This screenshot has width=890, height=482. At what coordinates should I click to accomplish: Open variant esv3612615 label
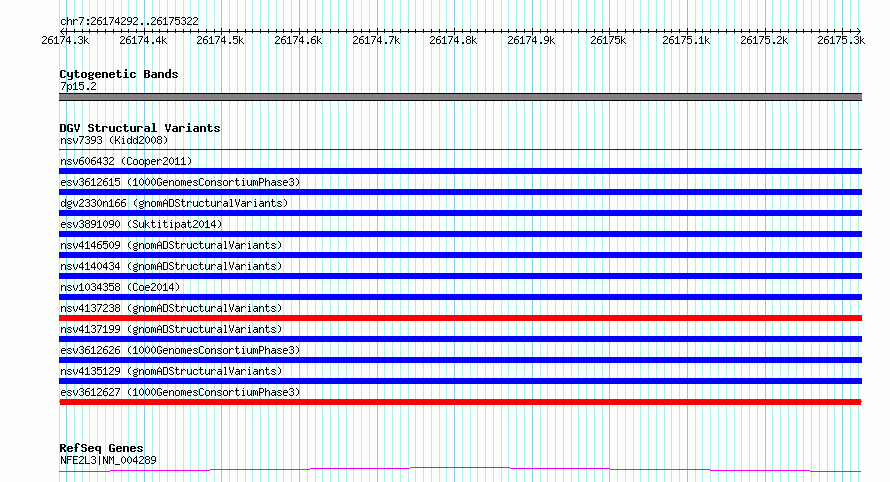pyautogui.click(x=180, y=182)
